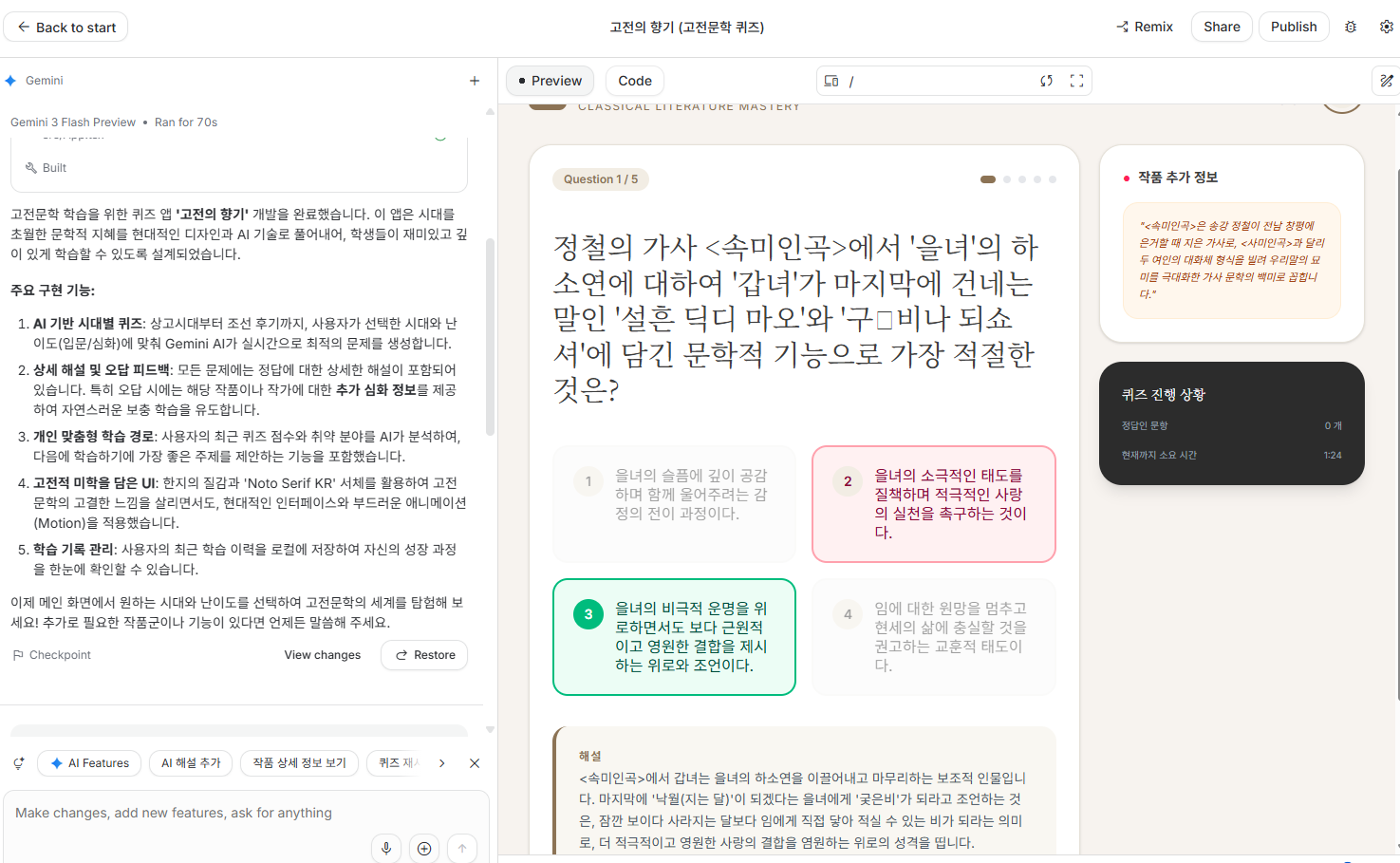The width and height of the screenshot is (1400, 863).
Task: Click the 해설 explanation heading
Action: click(x=589, y=756)
